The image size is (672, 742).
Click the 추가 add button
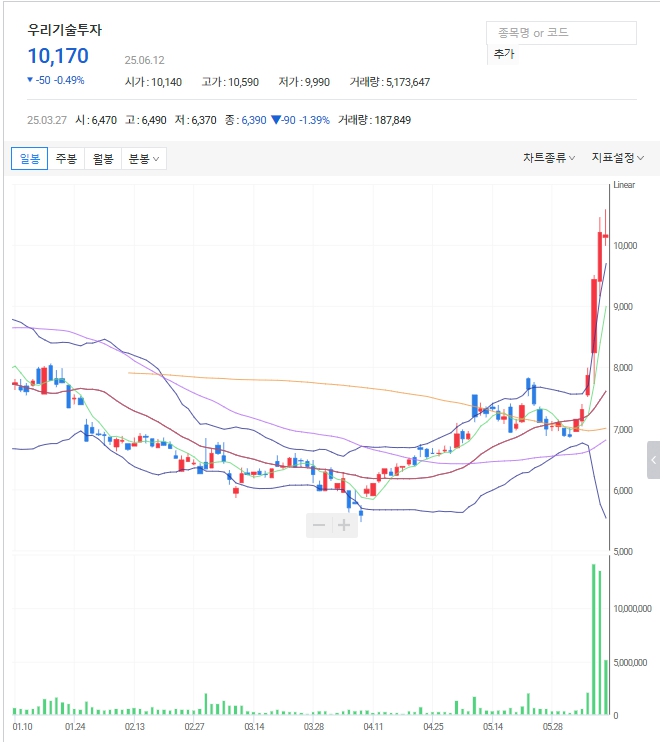coord(504,54)
